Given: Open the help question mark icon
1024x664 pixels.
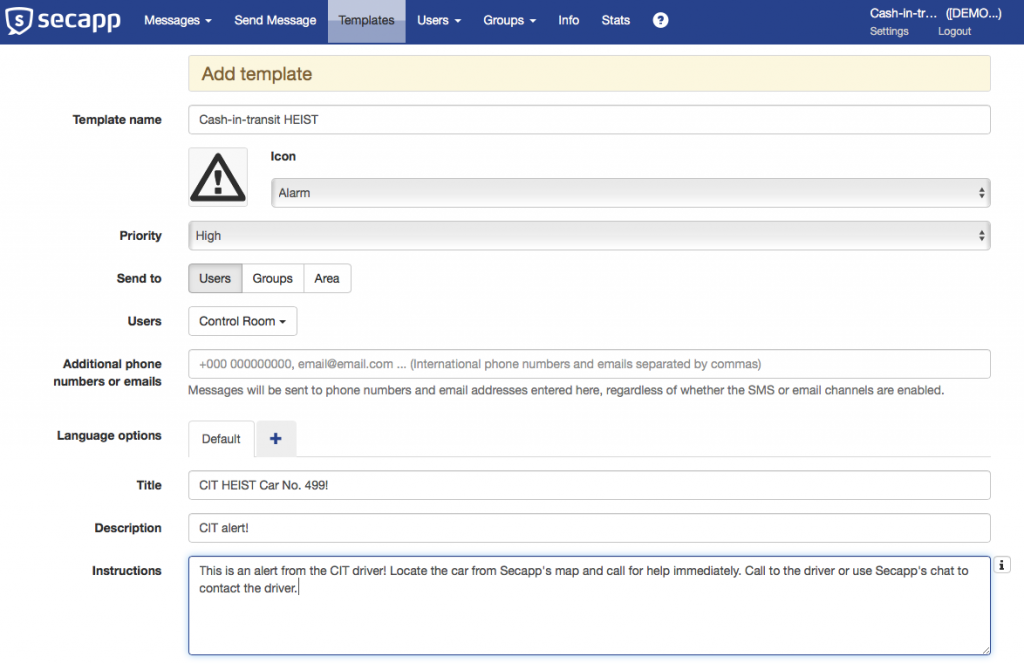Looking at the screenshot, I should coord(660,20).
